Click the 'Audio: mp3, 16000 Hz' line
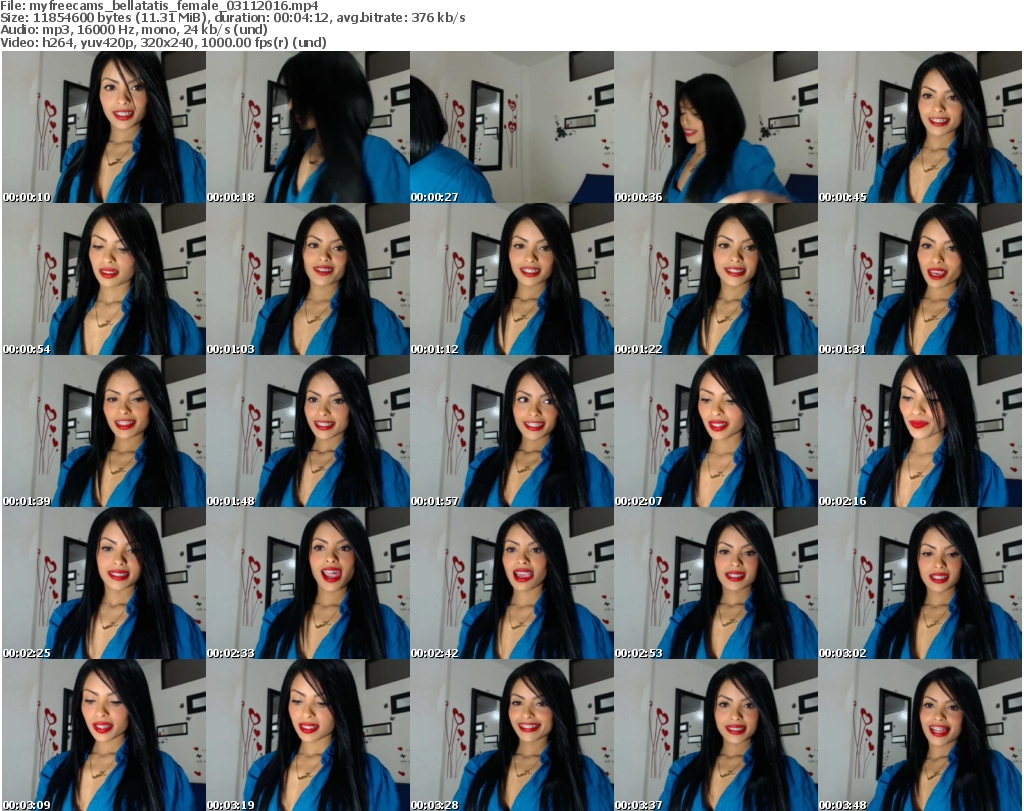The width and height of the screenshot is (1024, 811). coord(134,30)
